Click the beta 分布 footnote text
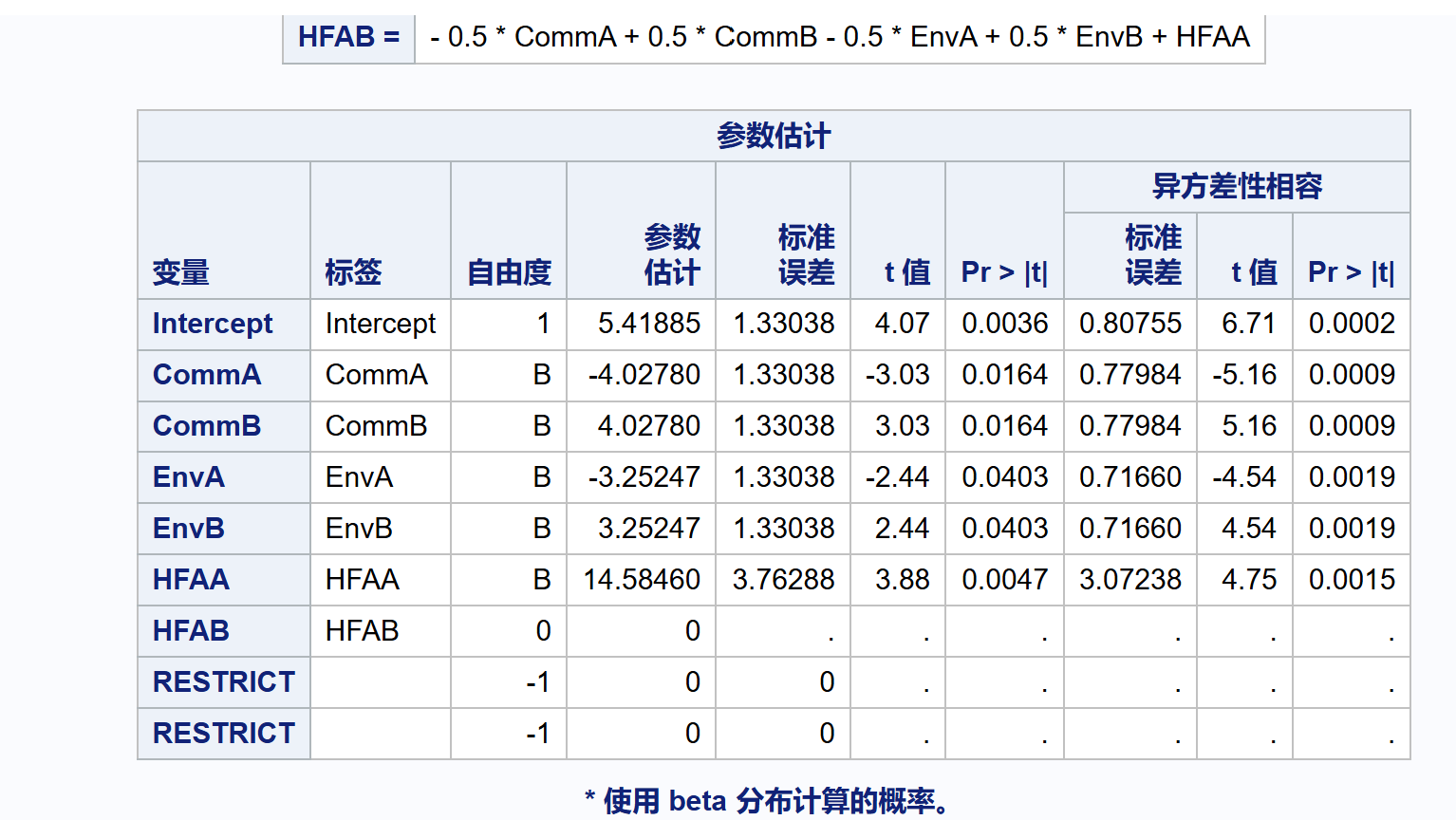The width and height of the screenshot is (1456, 820). click(767, 801)
